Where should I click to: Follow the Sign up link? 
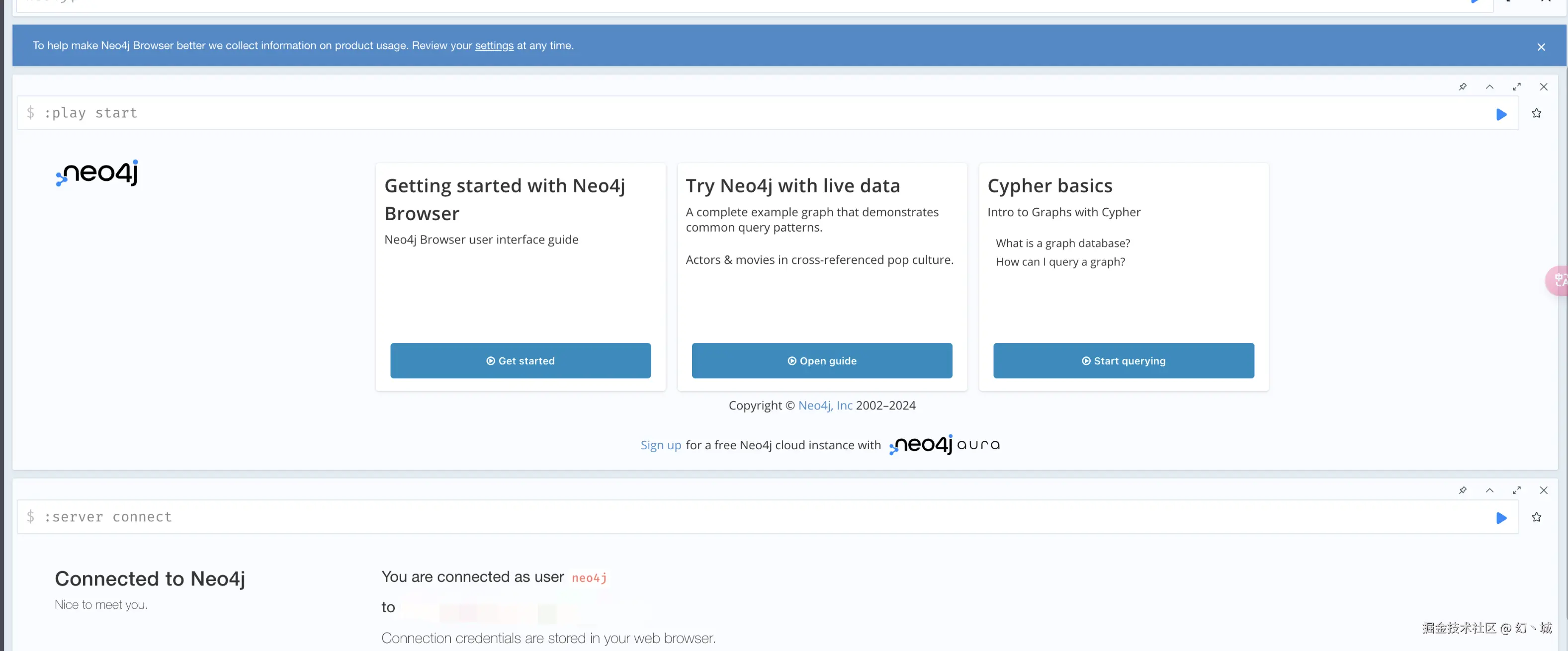[660, 445]
